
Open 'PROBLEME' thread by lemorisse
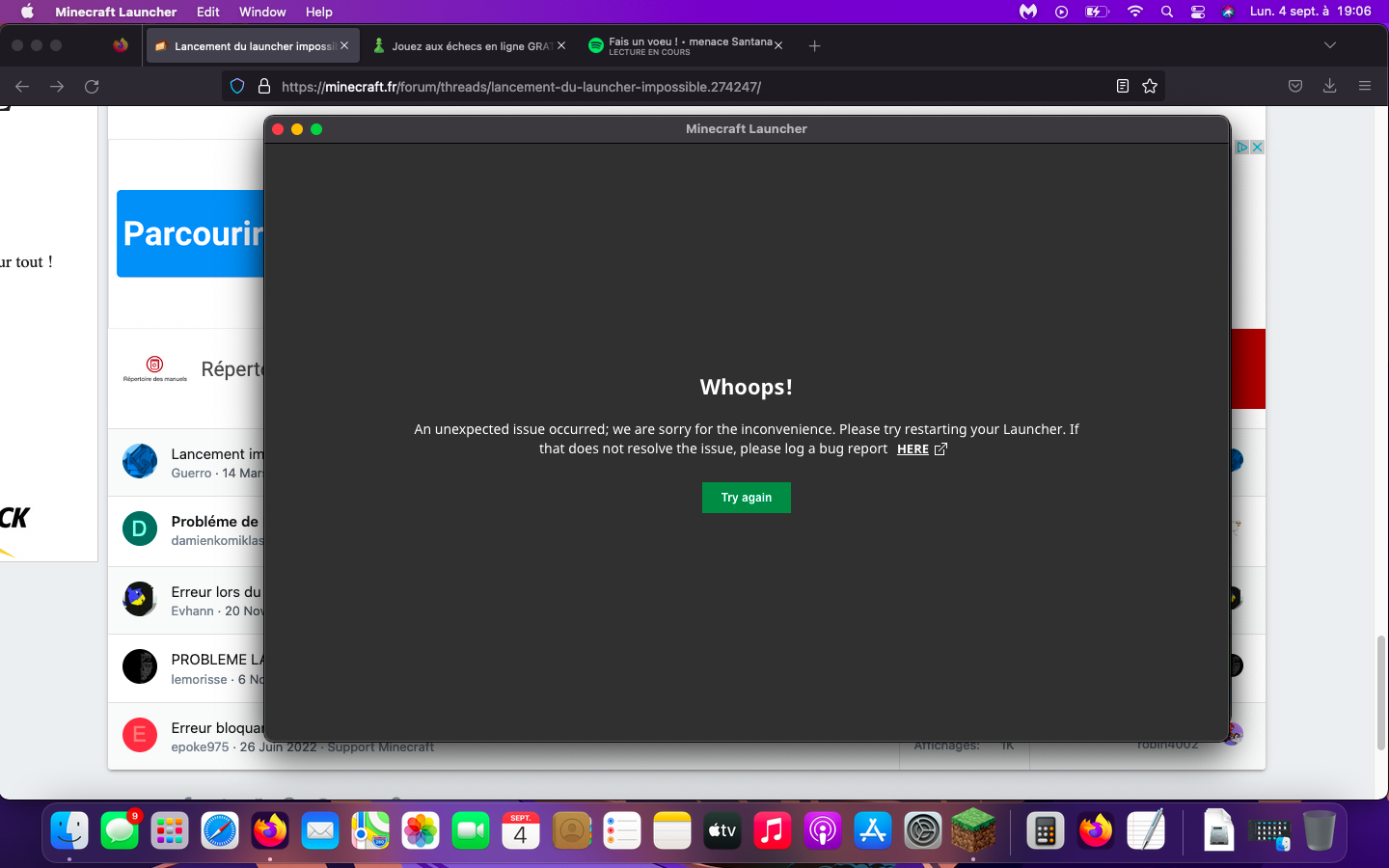[217, 660]
